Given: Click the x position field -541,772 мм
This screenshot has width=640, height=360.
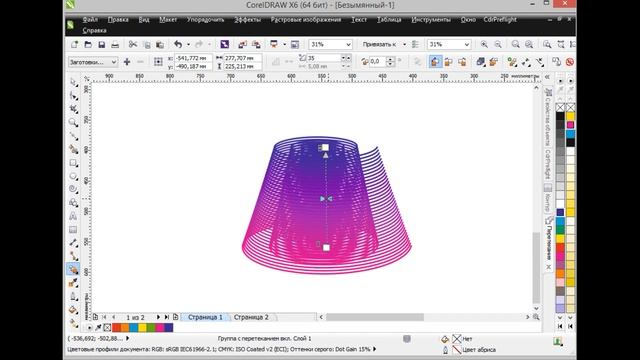Looking at the screenshot, I should [x=193, y=58].
